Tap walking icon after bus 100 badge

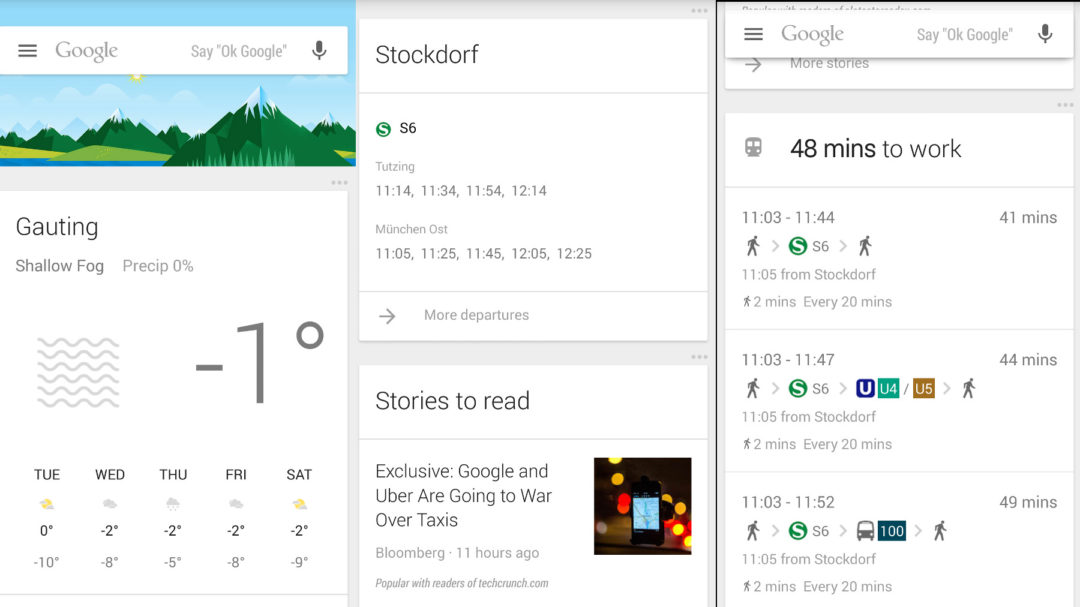coord(940,531)
